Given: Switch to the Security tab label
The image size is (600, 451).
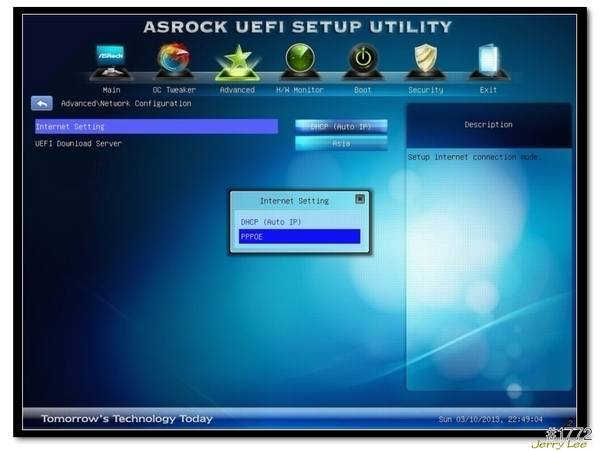Looking at the screenshot, I should click(x=426, y=90).
